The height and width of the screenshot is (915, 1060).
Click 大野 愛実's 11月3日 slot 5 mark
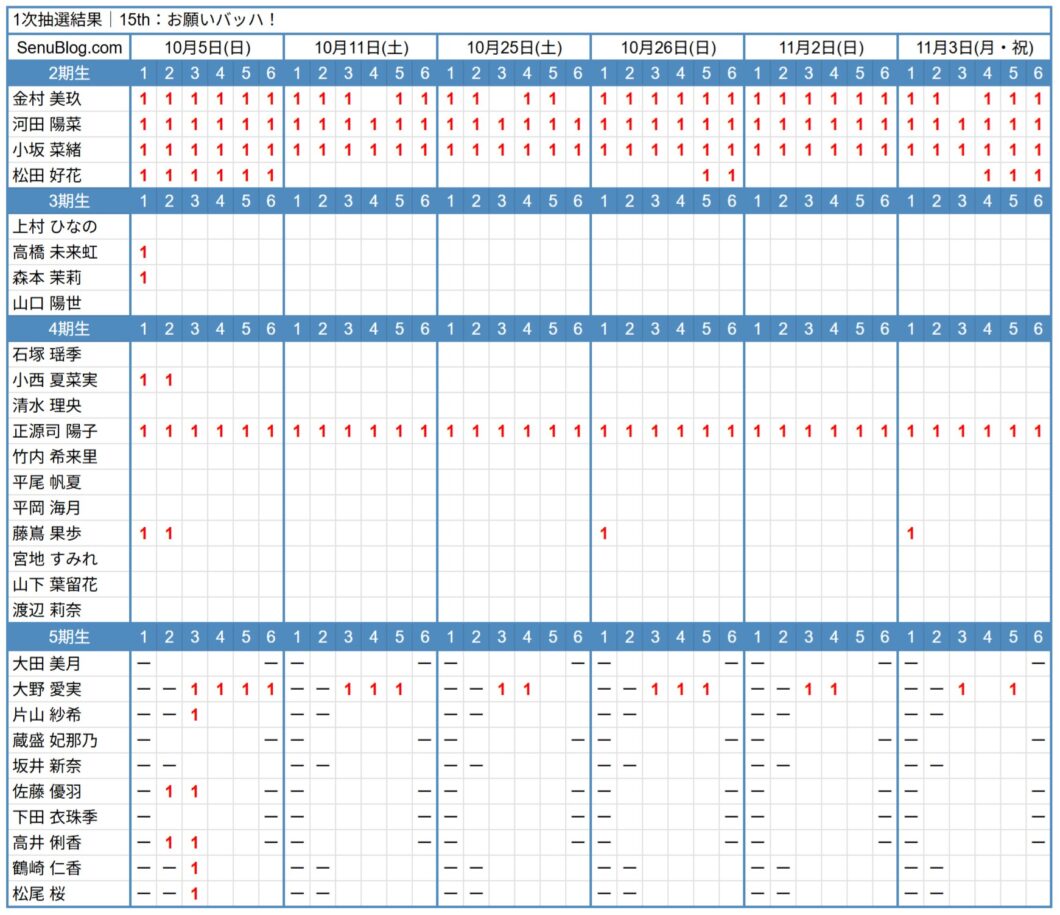[1013, 689]
